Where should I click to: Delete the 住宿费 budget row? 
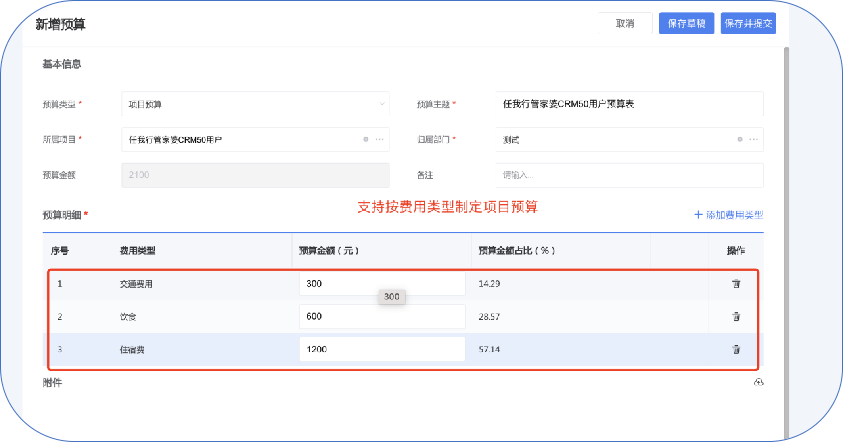pos(736,349)
